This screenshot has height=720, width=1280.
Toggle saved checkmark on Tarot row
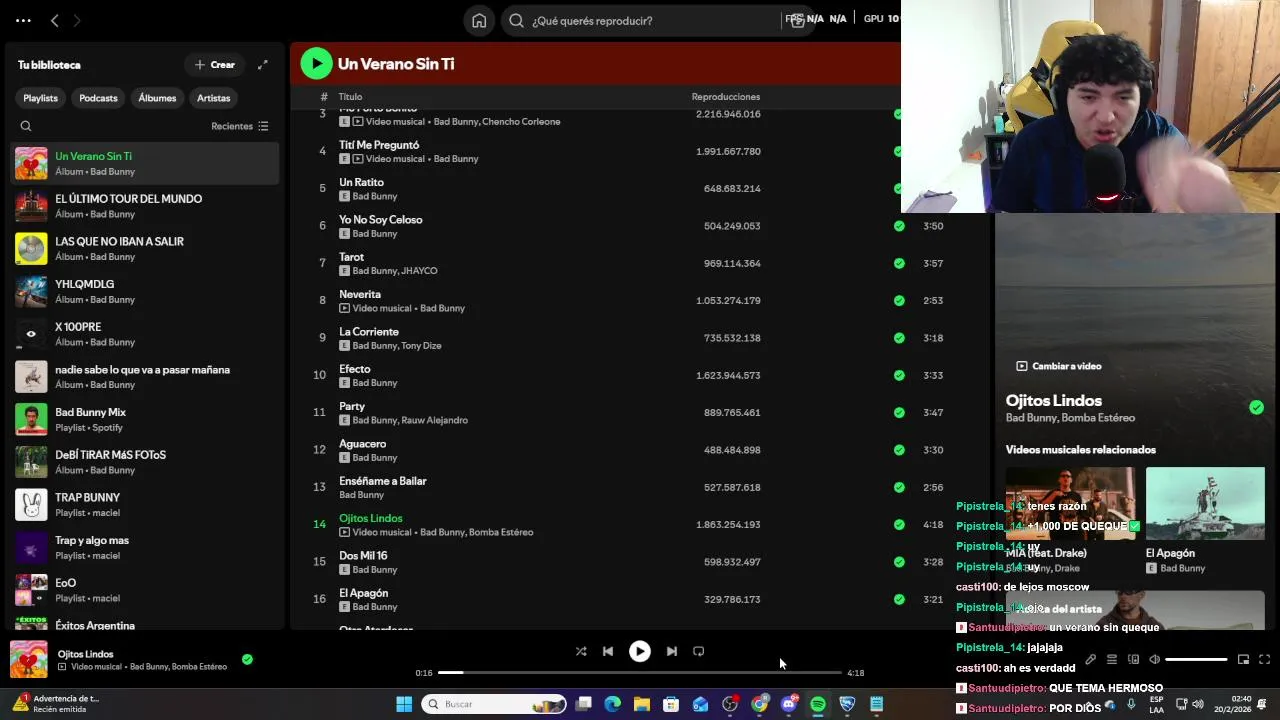coord(899,263)
